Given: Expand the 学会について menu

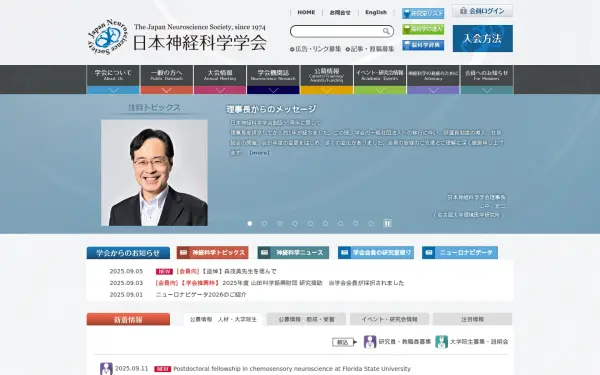Looking at the screenshot, I should pyautogui.click(x=113, y=80).
